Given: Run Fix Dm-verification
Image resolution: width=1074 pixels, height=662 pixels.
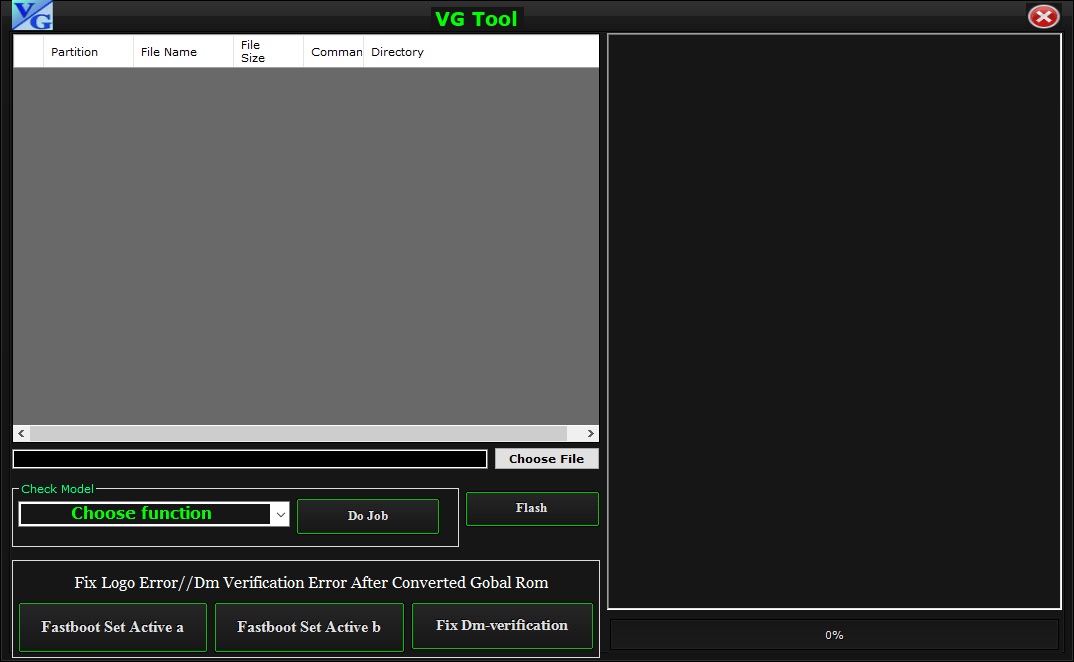Looking at the screenshot, I should pyautogui.click(x=502, y=625).
